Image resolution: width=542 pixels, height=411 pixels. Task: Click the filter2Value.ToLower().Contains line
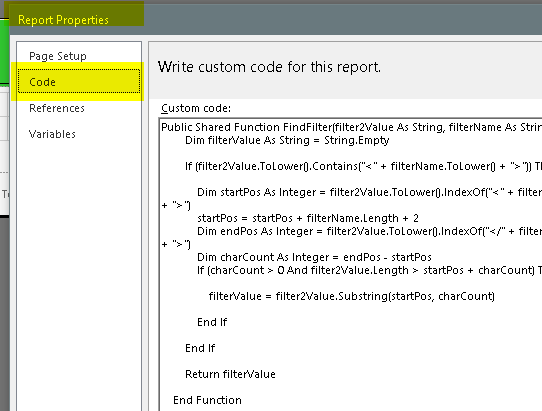[363, 166]
